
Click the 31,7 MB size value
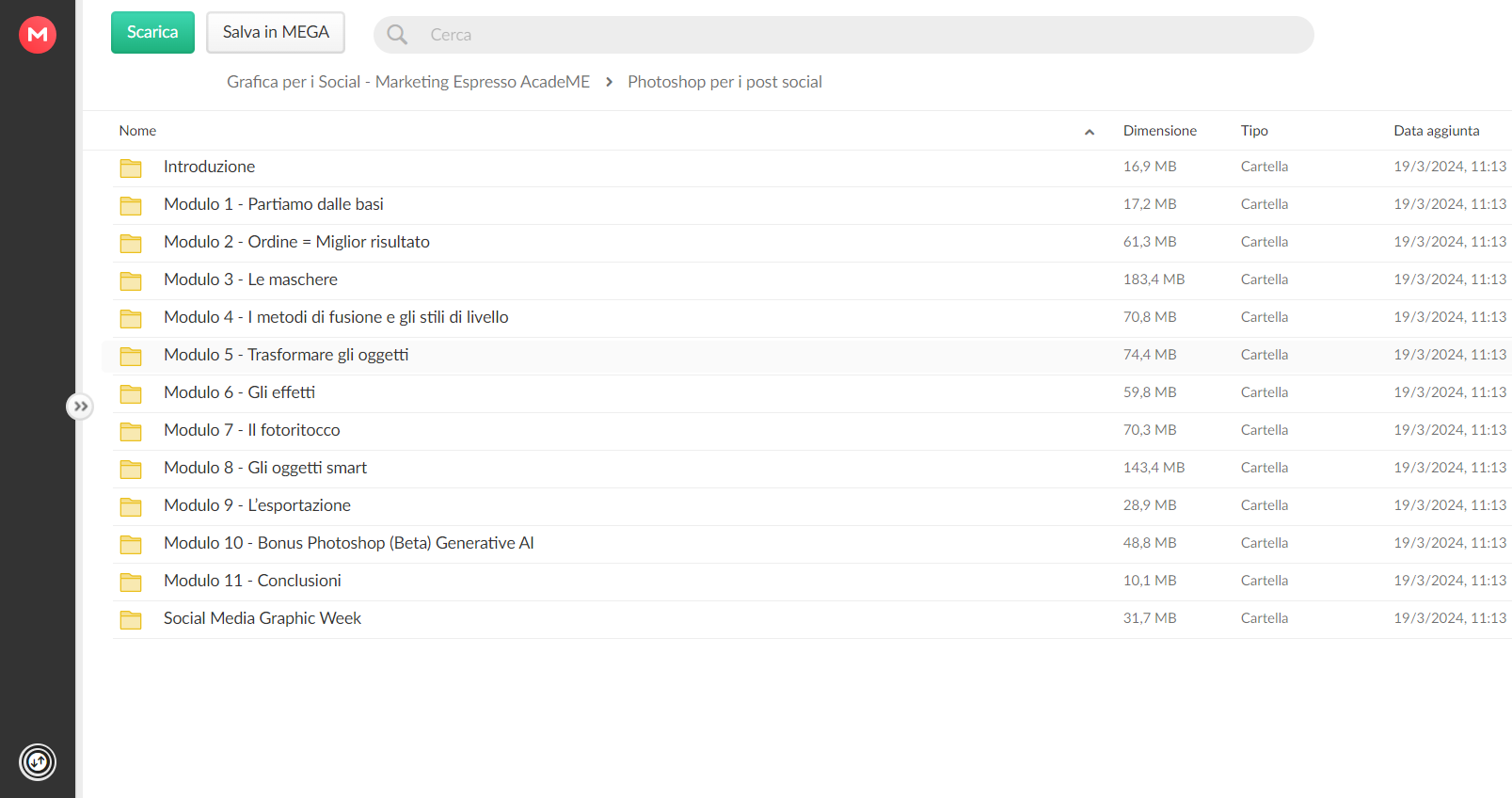click(1150, 618)
